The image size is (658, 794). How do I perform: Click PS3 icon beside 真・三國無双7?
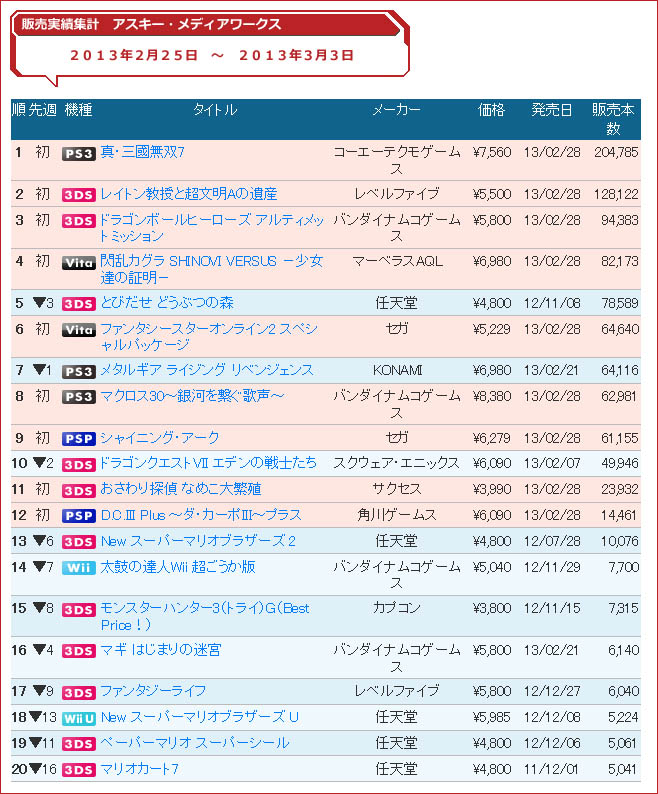79,154
